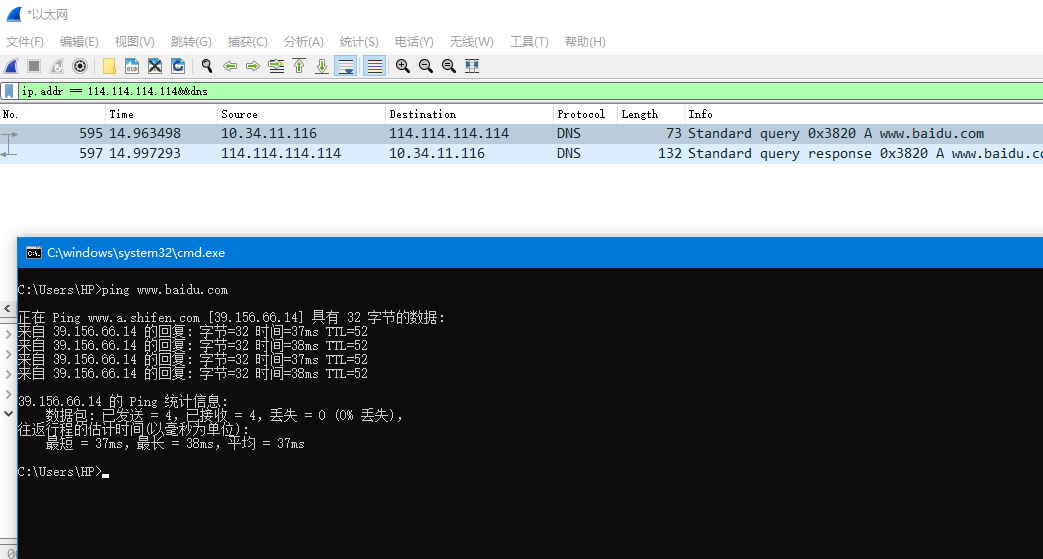Open the 文件(F) menu
Viewport: 1043px width, 559px height.
25,42
